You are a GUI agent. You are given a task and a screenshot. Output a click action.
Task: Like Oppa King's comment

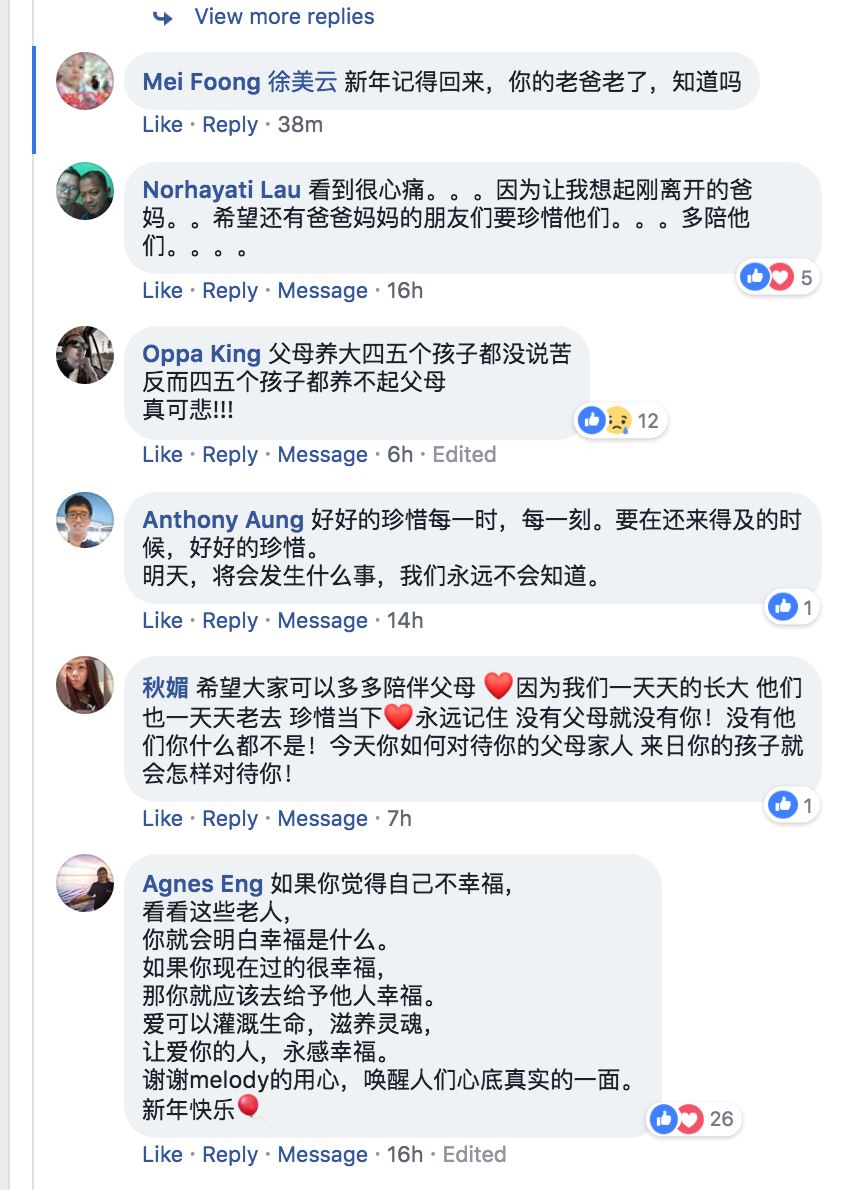(x=161, y=454)
